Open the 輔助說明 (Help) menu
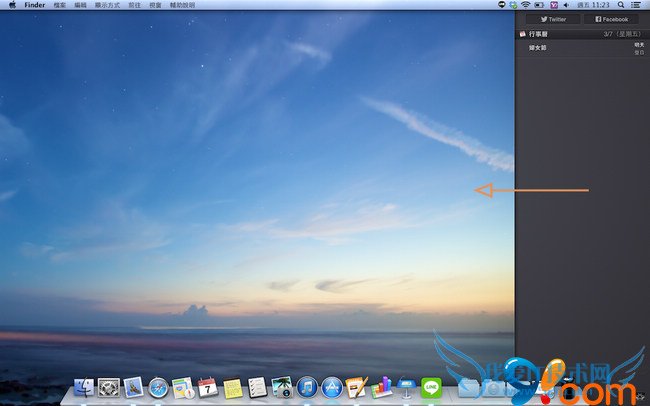The height and width of the screenshot is (406, 650). click(x=181, y=5)
